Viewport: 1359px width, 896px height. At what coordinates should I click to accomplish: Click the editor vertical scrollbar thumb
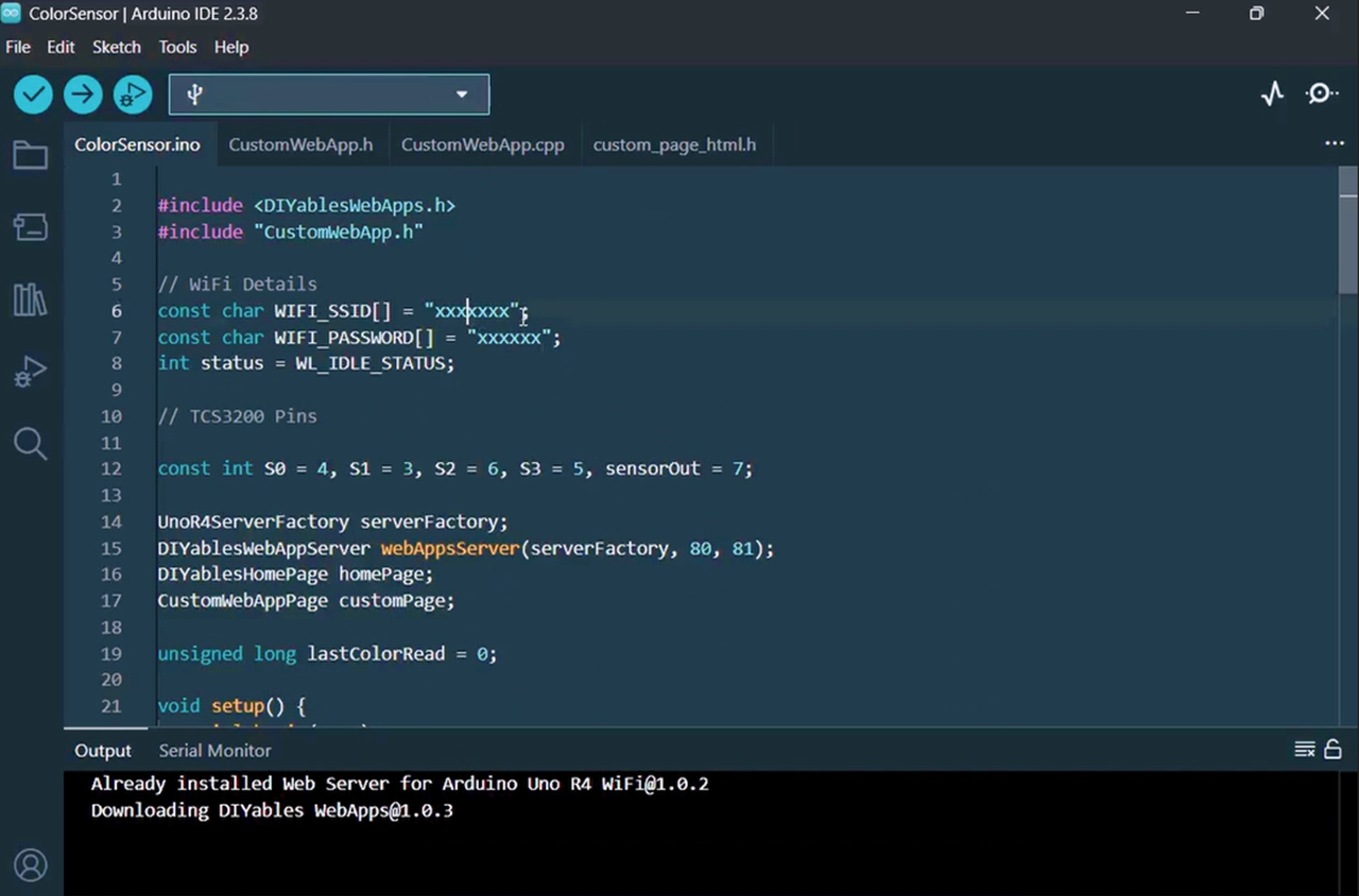click(1348, 231)
